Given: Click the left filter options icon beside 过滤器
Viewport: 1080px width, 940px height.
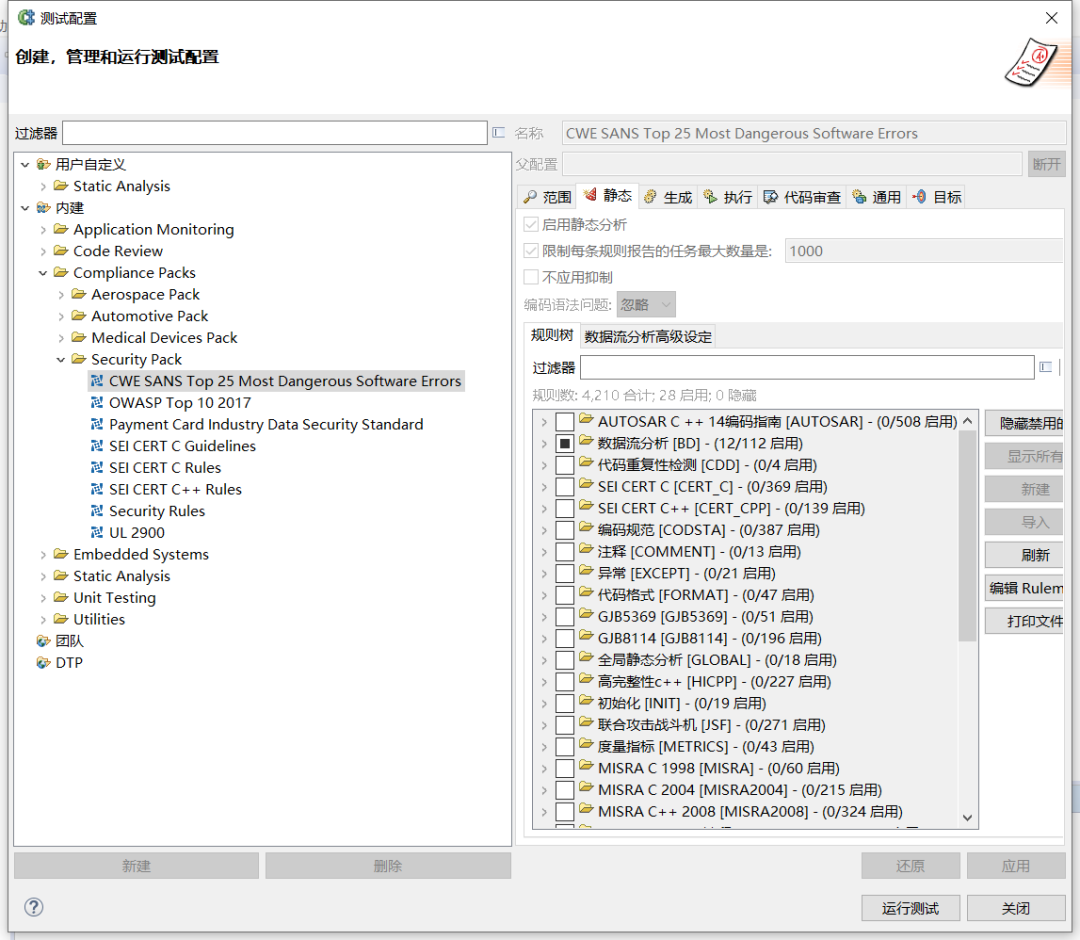Looking at the screenshot, I should click(x=498, y=133).
